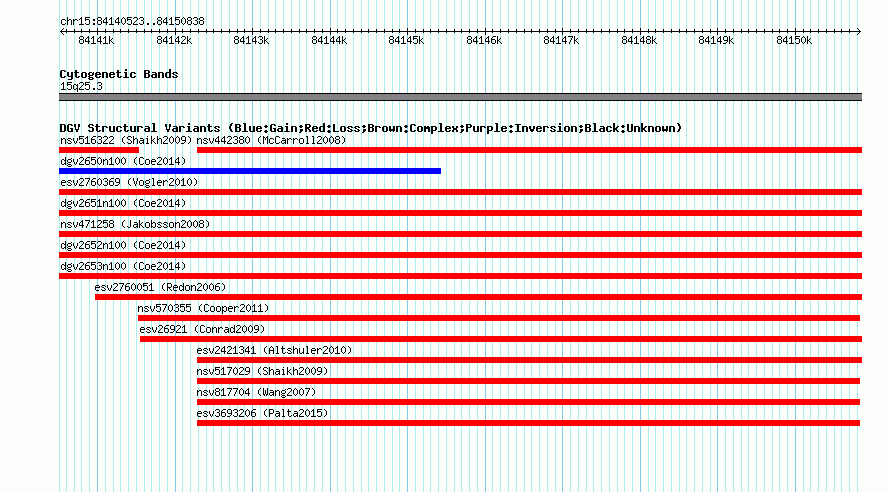890x492 pixels.
Task: Select the 84149k ruler tick label
Action: point(716,40)
